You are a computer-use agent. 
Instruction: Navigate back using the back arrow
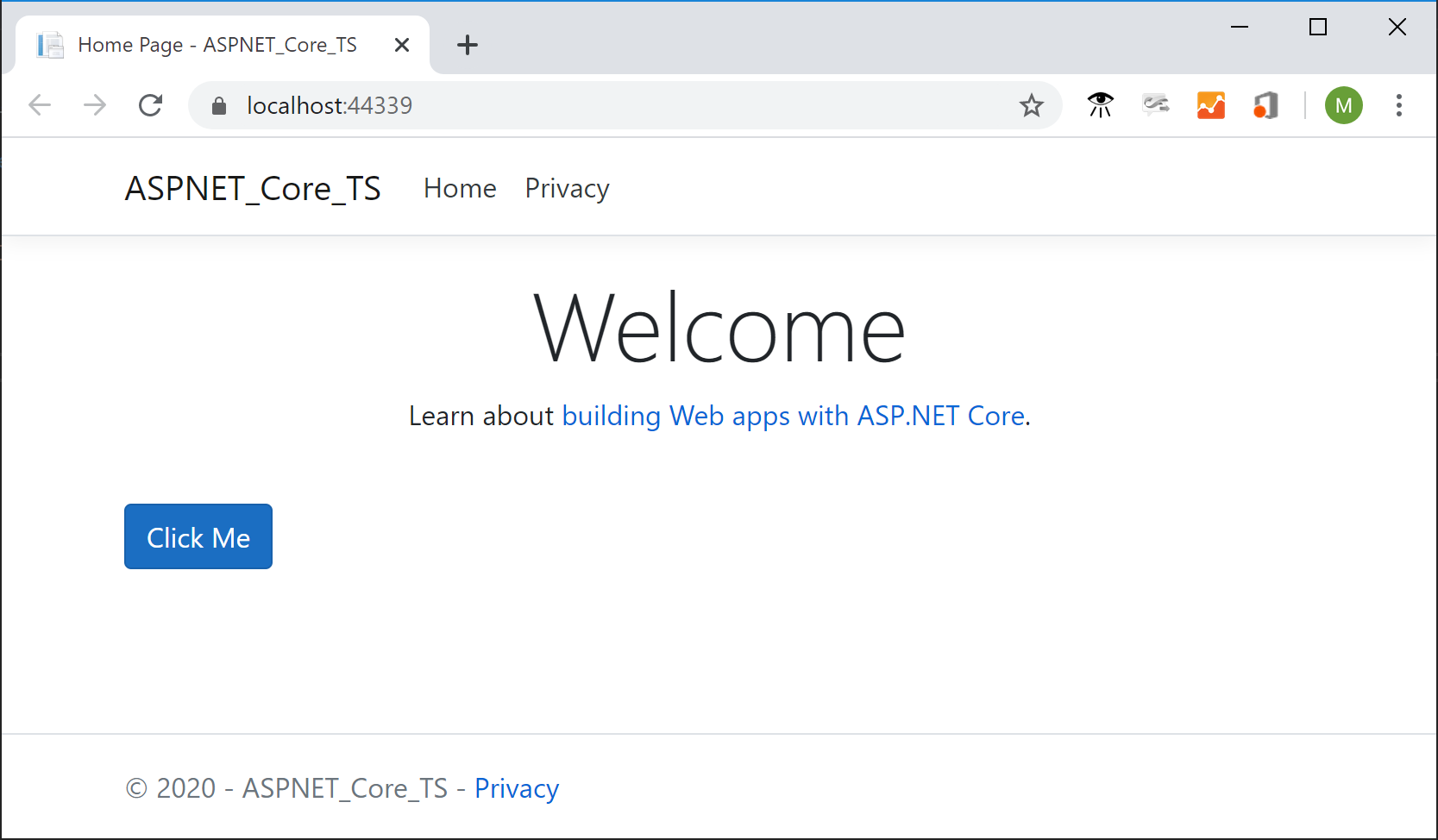tap(39, 104)
